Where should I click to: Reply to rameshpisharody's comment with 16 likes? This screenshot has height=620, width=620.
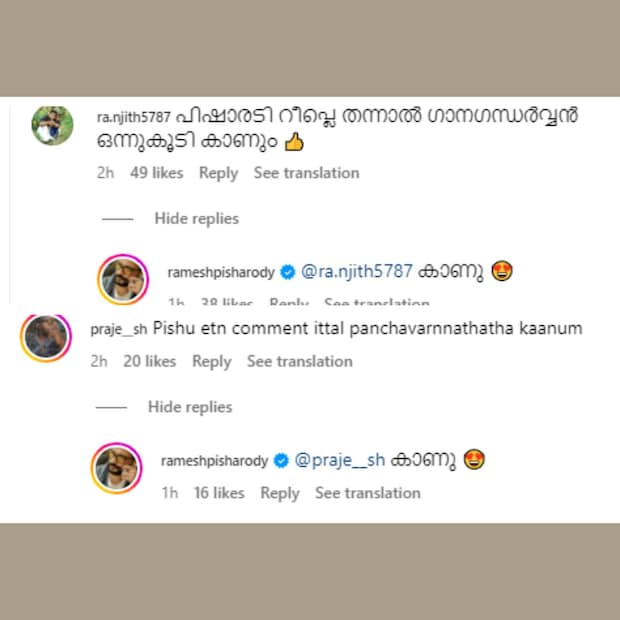tap(280, 493)
